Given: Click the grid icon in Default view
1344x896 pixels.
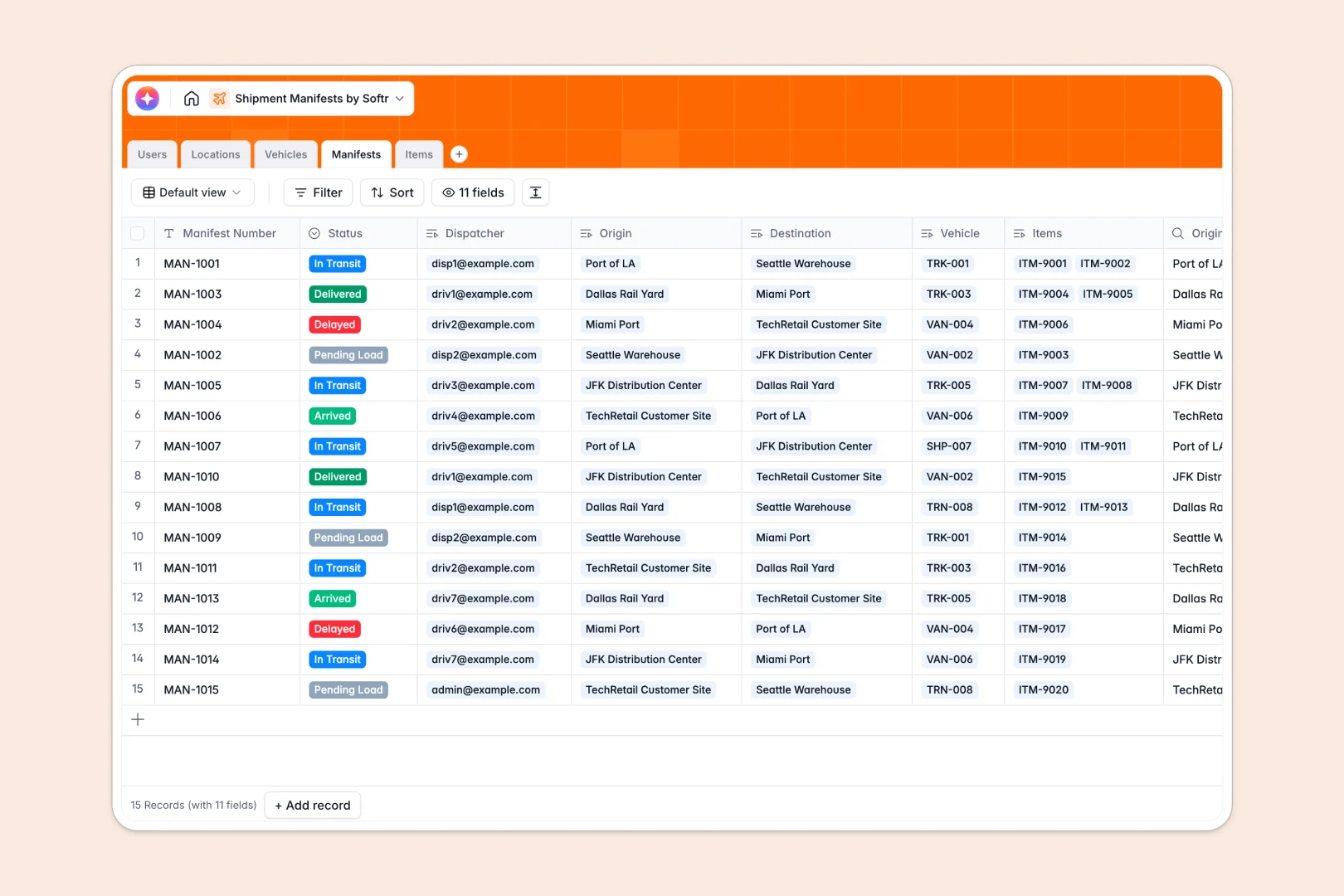Looking at the screenshot, I should [149, 192].
